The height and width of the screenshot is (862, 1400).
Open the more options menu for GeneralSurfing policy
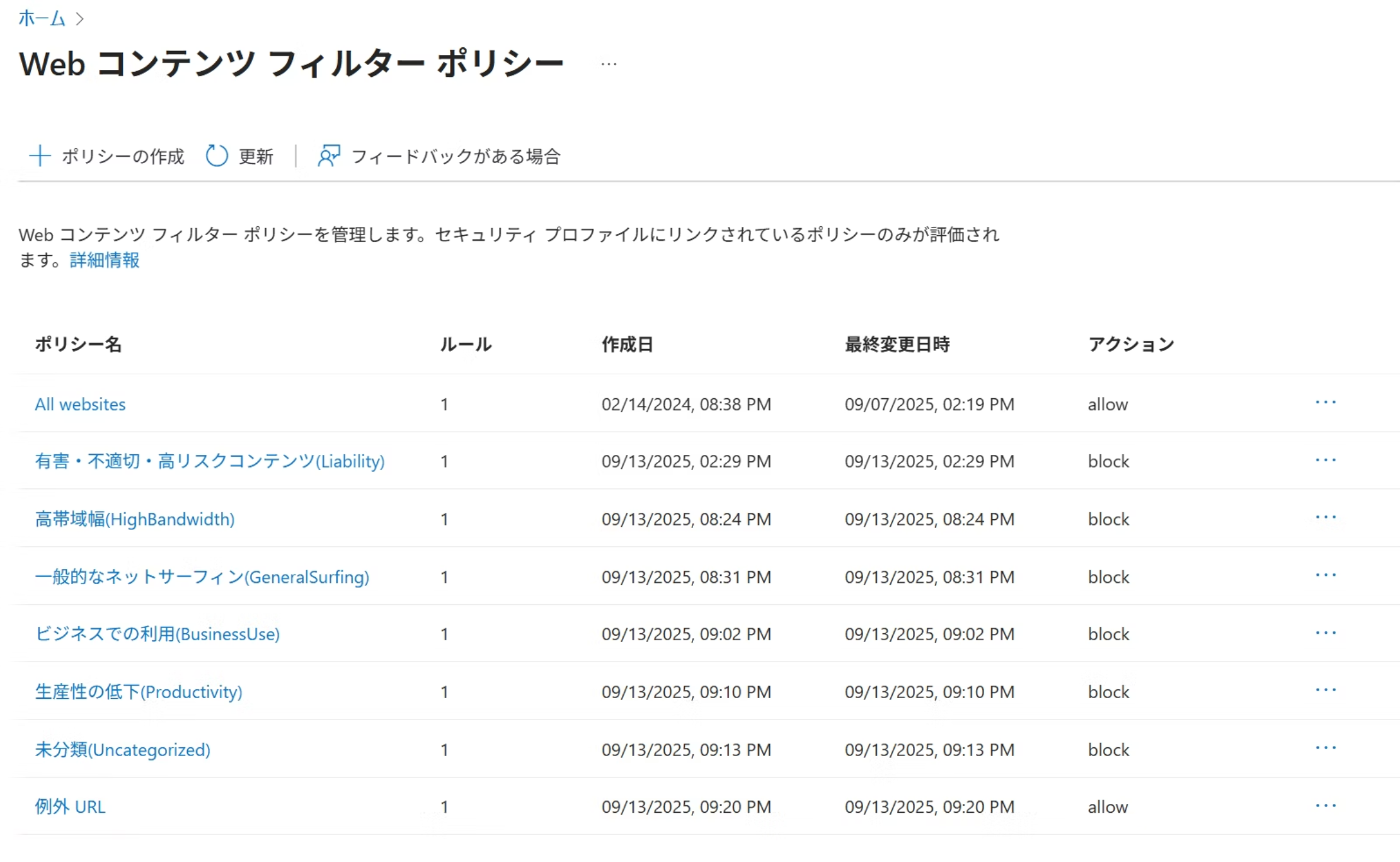pyautogui.click(x=1325, y=576)
